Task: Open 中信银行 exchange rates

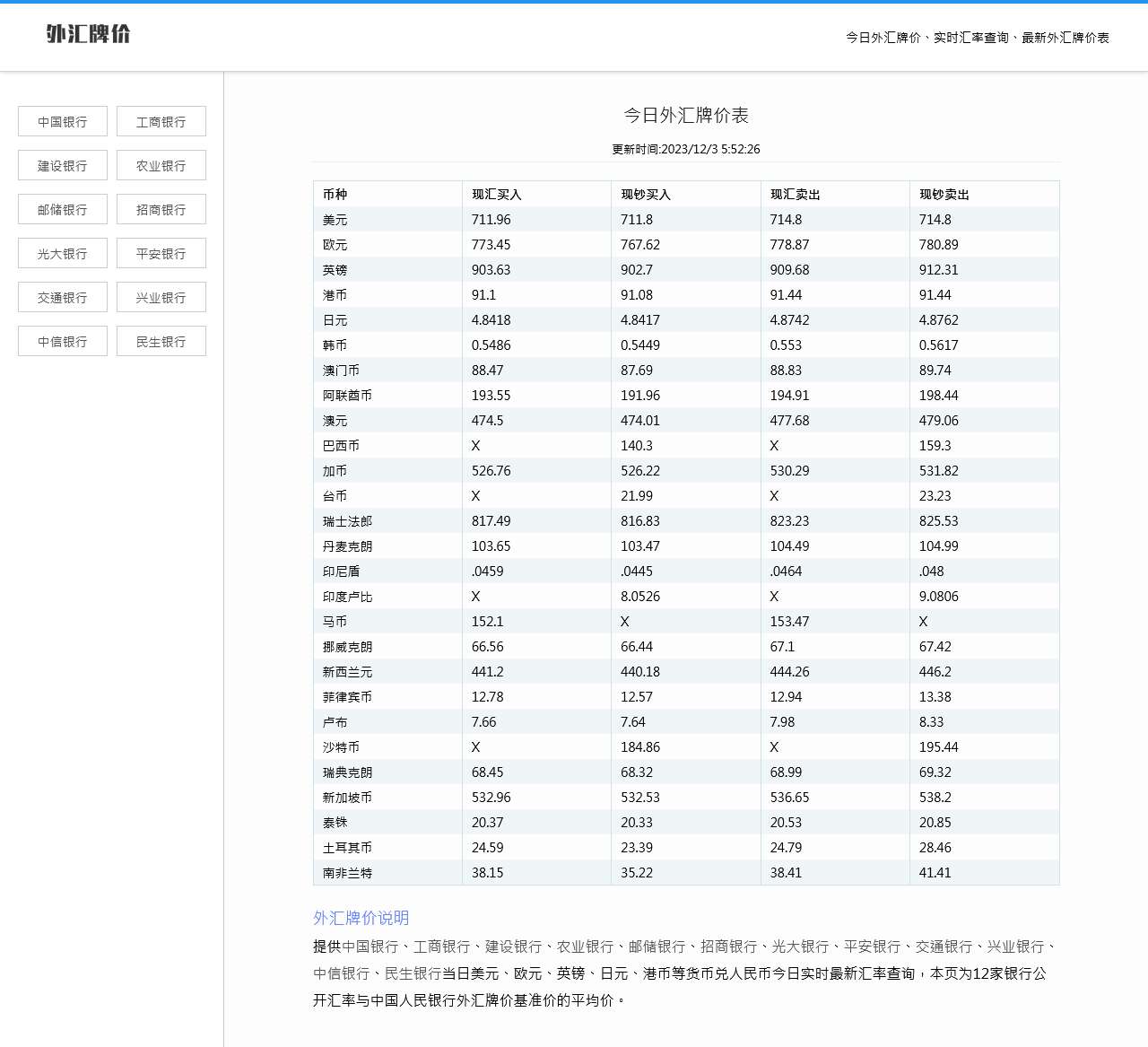Action: click(62, 340)
